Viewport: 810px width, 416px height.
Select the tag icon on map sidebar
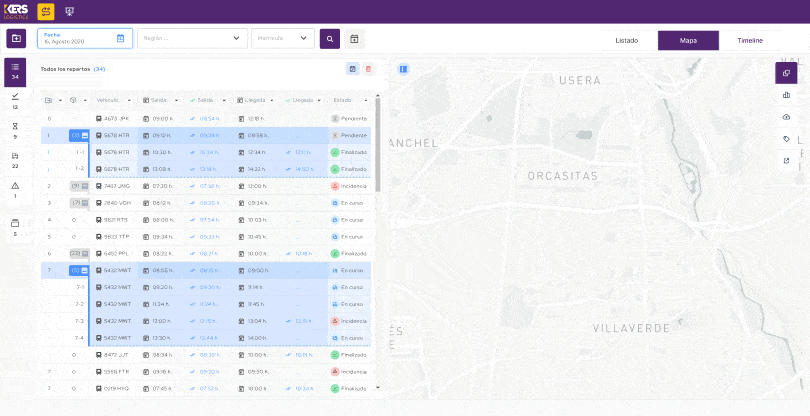786,139
